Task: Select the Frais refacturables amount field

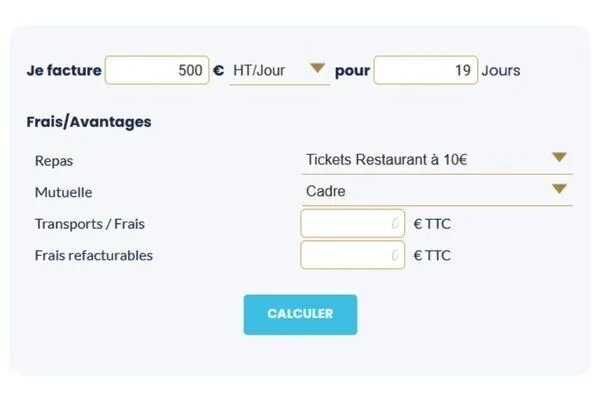Action: tap(352, 255)
